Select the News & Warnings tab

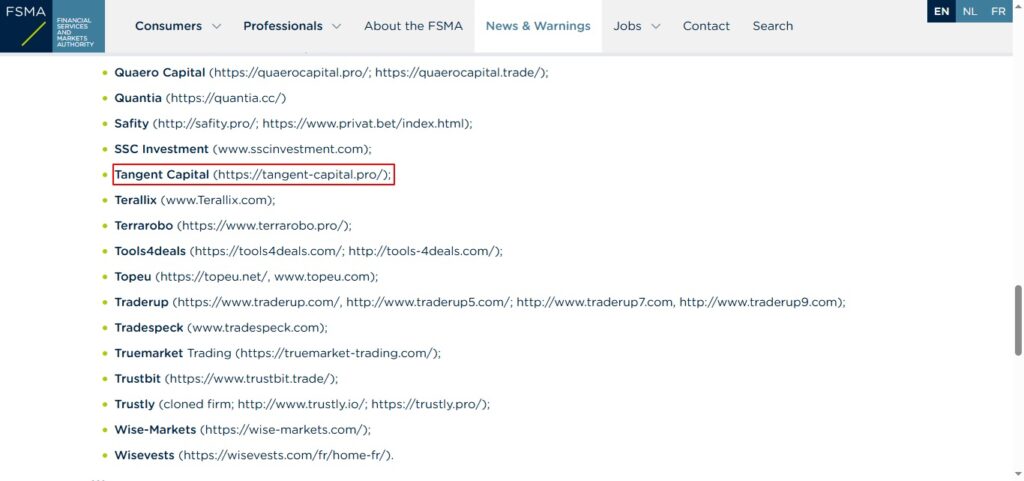pos(538,26)
